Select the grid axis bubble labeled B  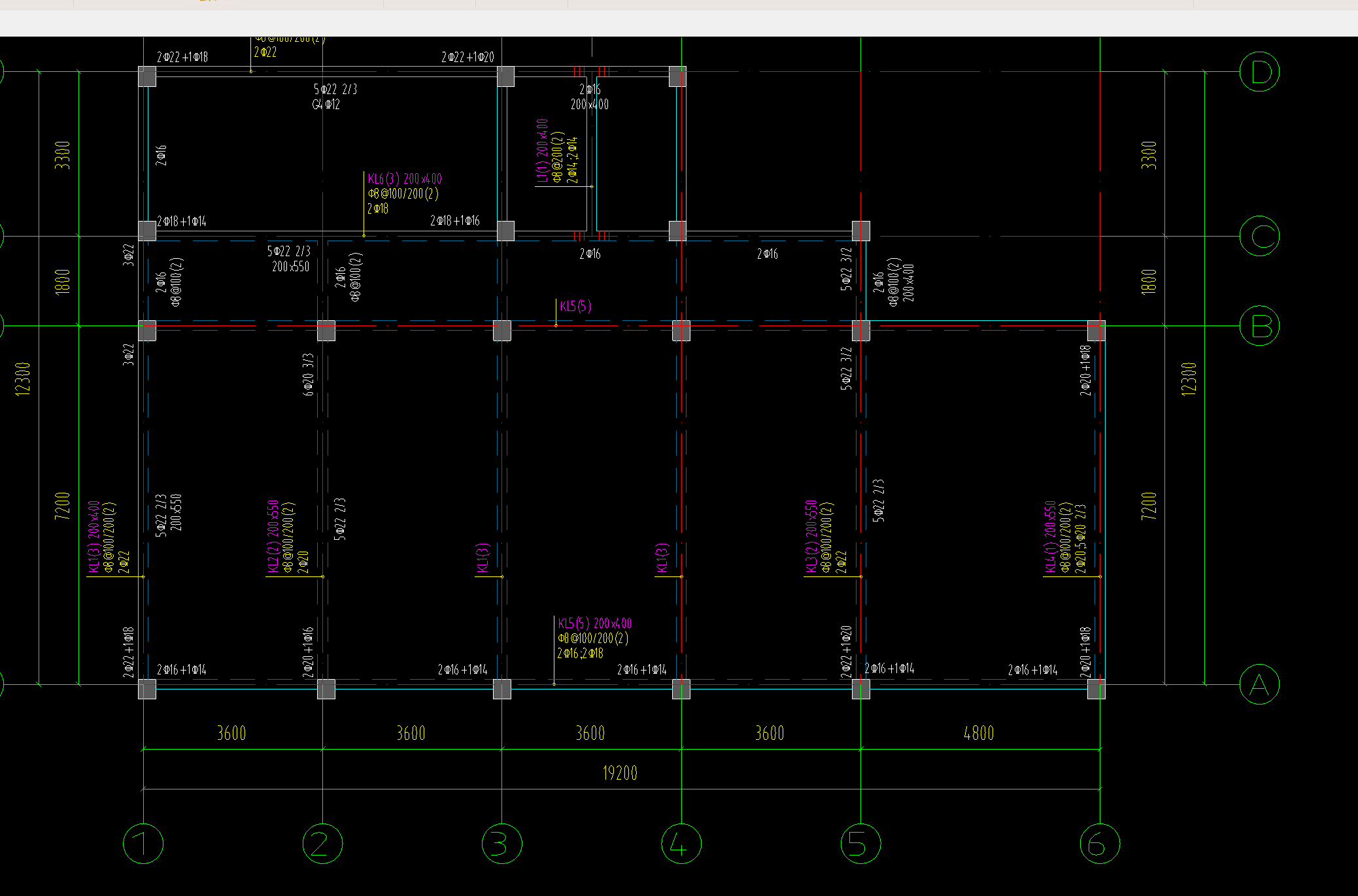[1259, 325]
